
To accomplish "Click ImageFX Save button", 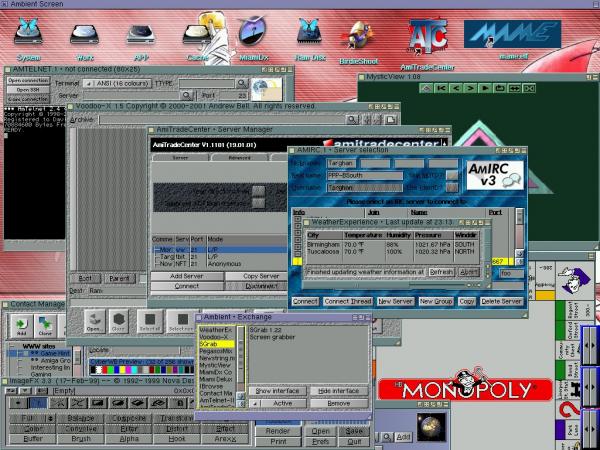I will [x=354, y=431].
